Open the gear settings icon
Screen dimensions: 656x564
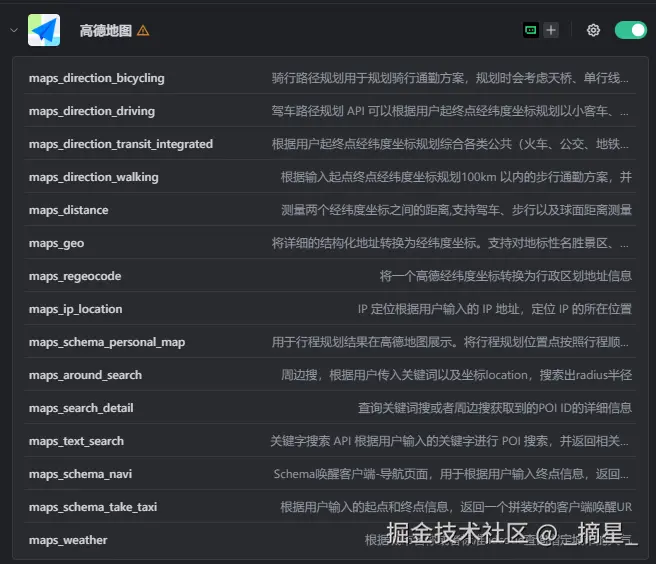593,30
